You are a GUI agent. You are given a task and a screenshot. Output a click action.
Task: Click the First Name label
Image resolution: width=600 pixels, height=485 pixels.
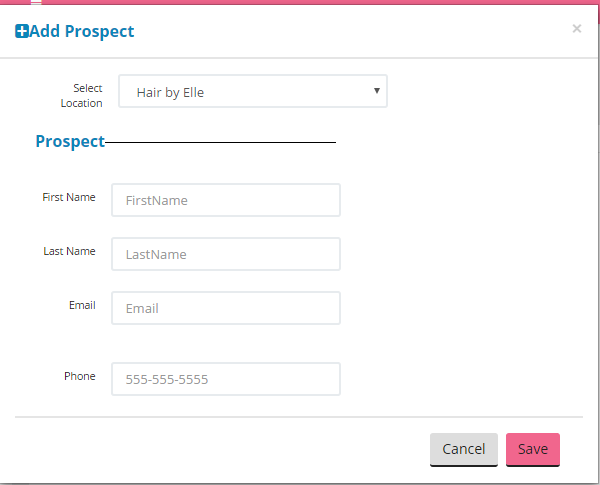point(69,197)
